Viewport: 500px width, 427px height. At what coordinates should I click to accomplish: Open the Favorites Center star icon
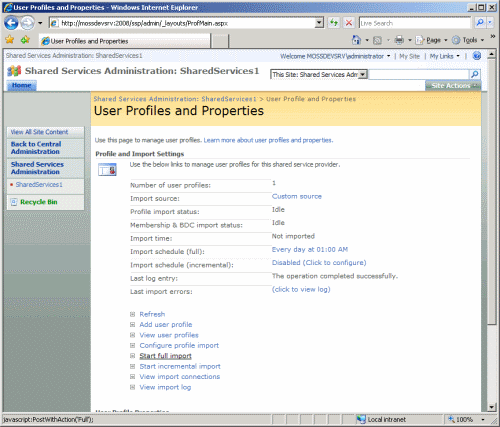[x=10, y=40]
